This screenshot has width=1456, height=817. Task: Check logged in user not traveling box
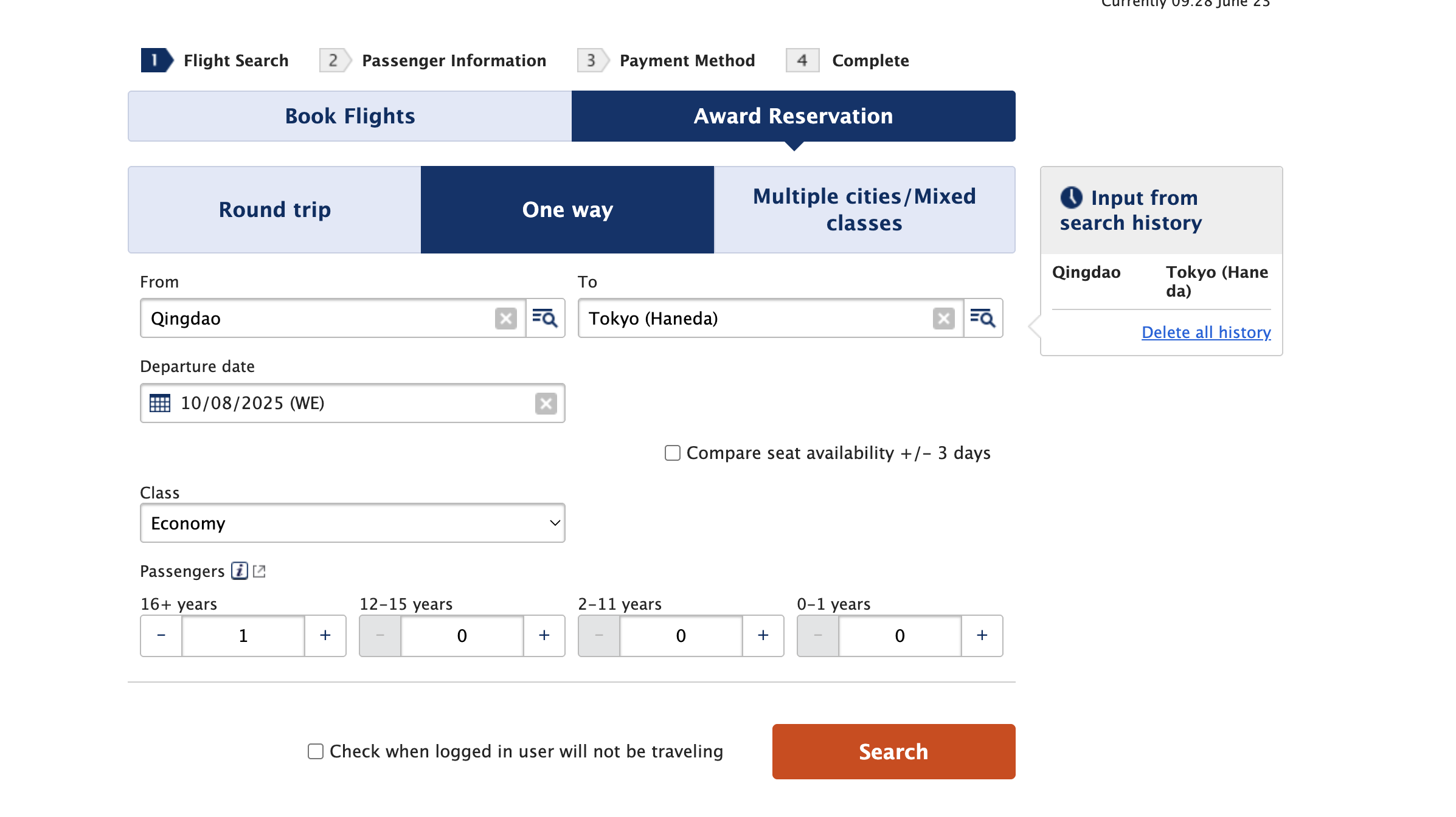tap(316, 752)
